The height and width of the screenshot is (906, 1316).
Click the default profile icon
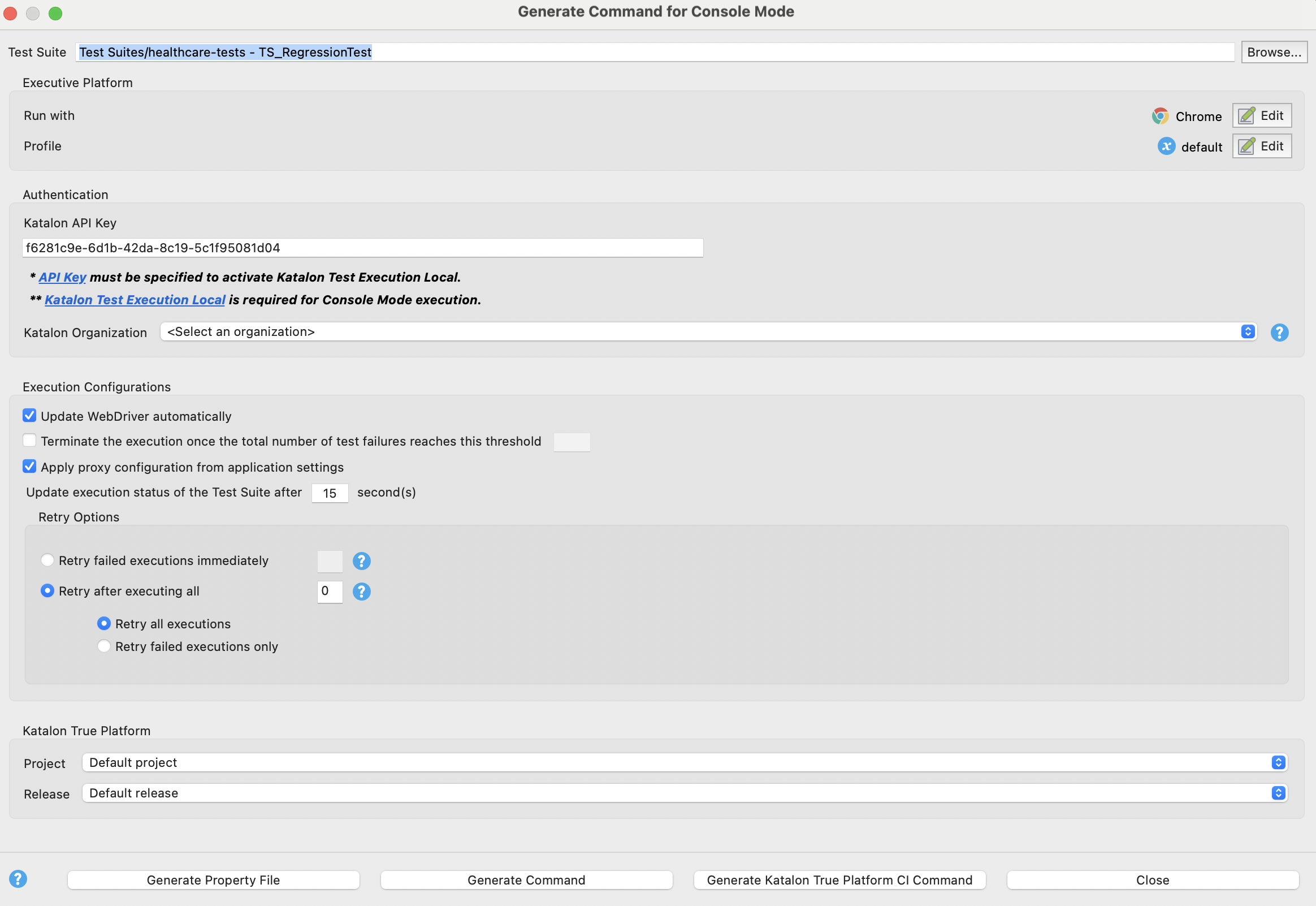(x=1166, y=146)
